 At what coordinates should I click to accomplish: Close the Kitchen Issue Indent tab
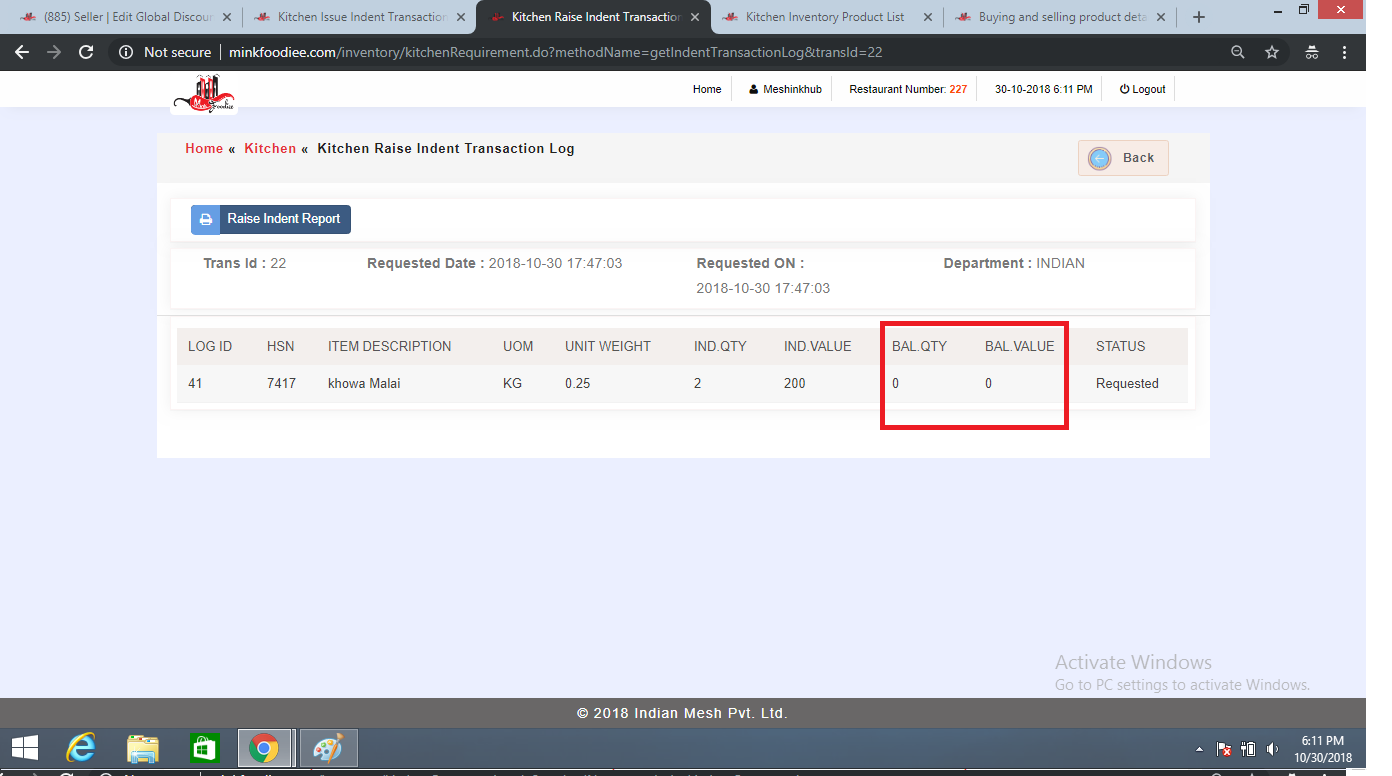460,17
